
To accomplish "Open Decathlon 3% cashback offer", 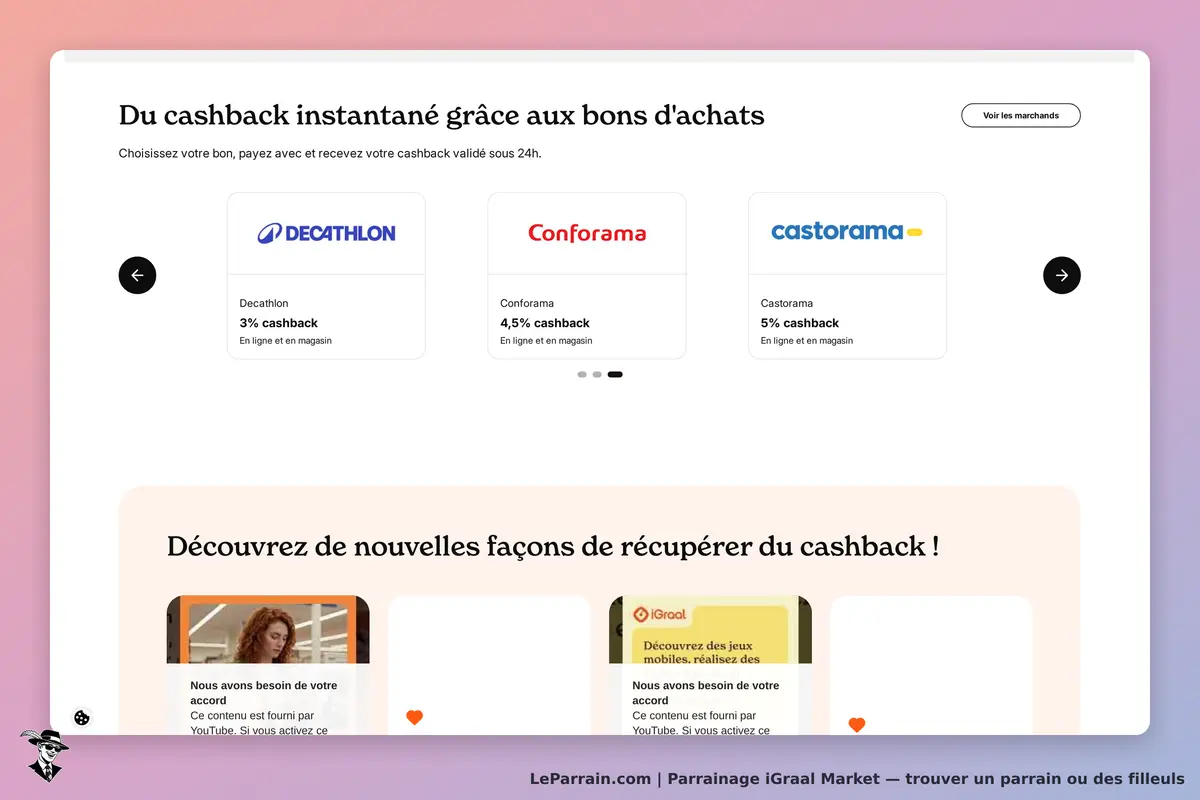I will coord(326,276).
